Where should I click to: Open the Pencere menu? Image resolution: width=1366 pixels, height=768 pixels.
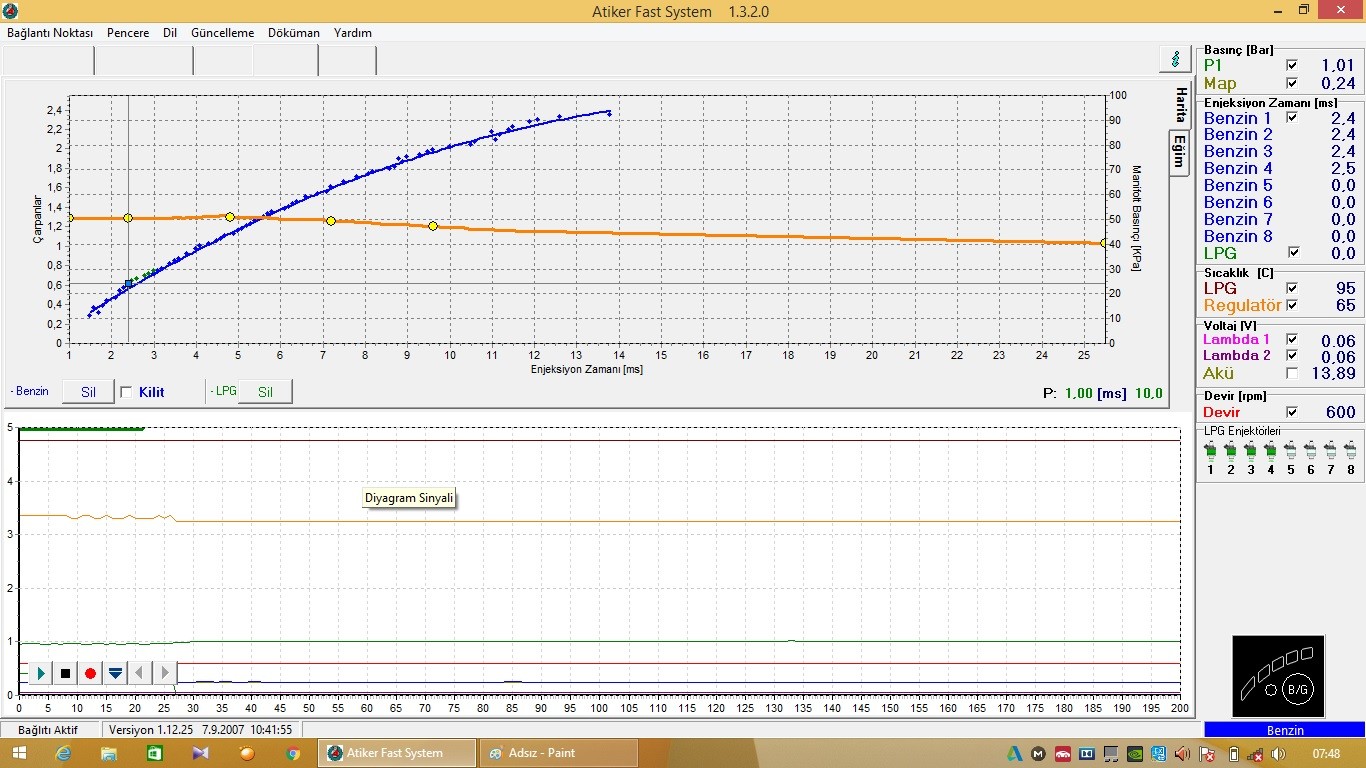point(128,33)
